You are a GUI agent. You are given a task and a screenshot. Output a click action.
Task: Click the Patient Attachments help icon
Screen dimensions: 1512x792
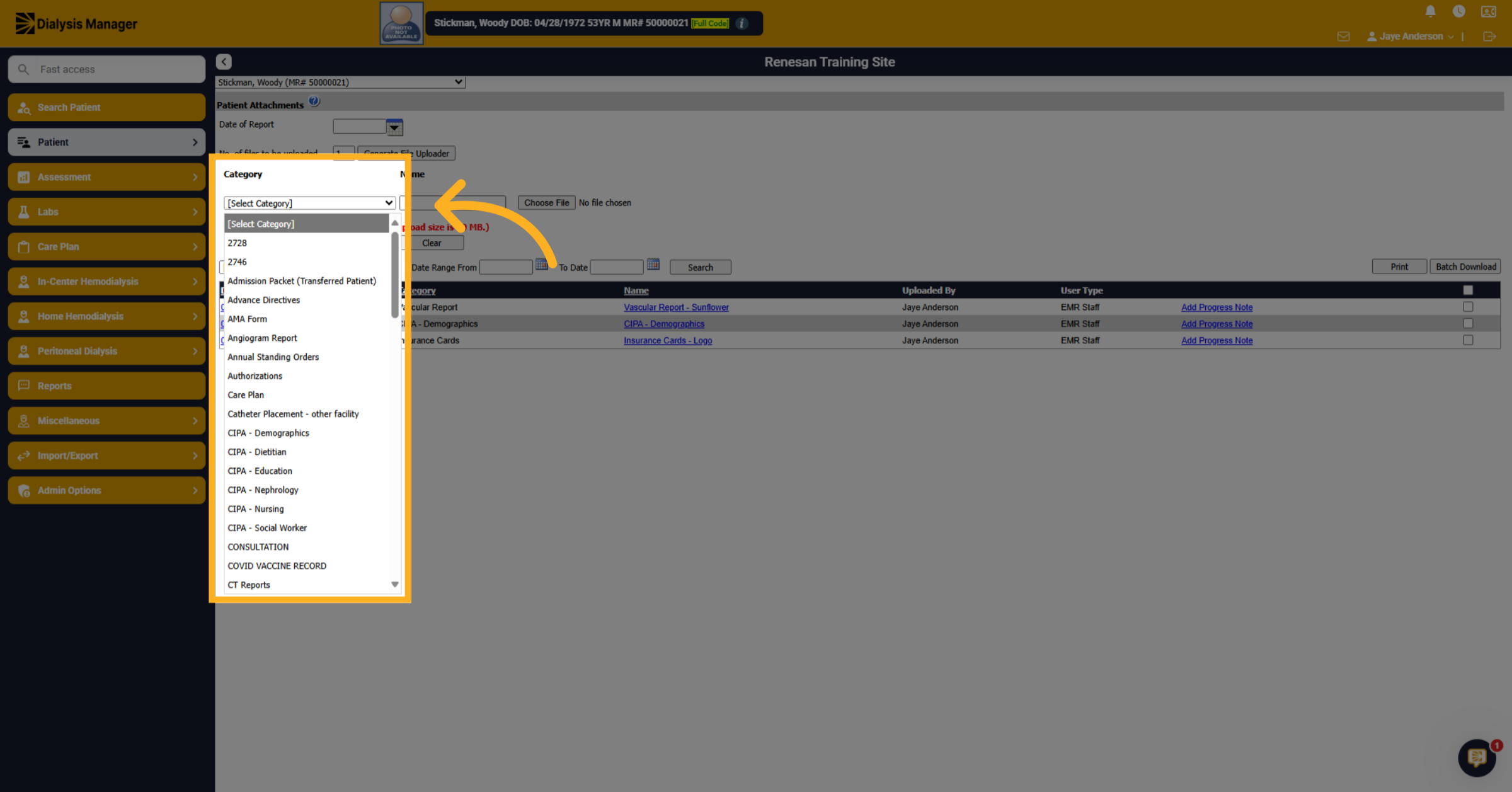314,101
